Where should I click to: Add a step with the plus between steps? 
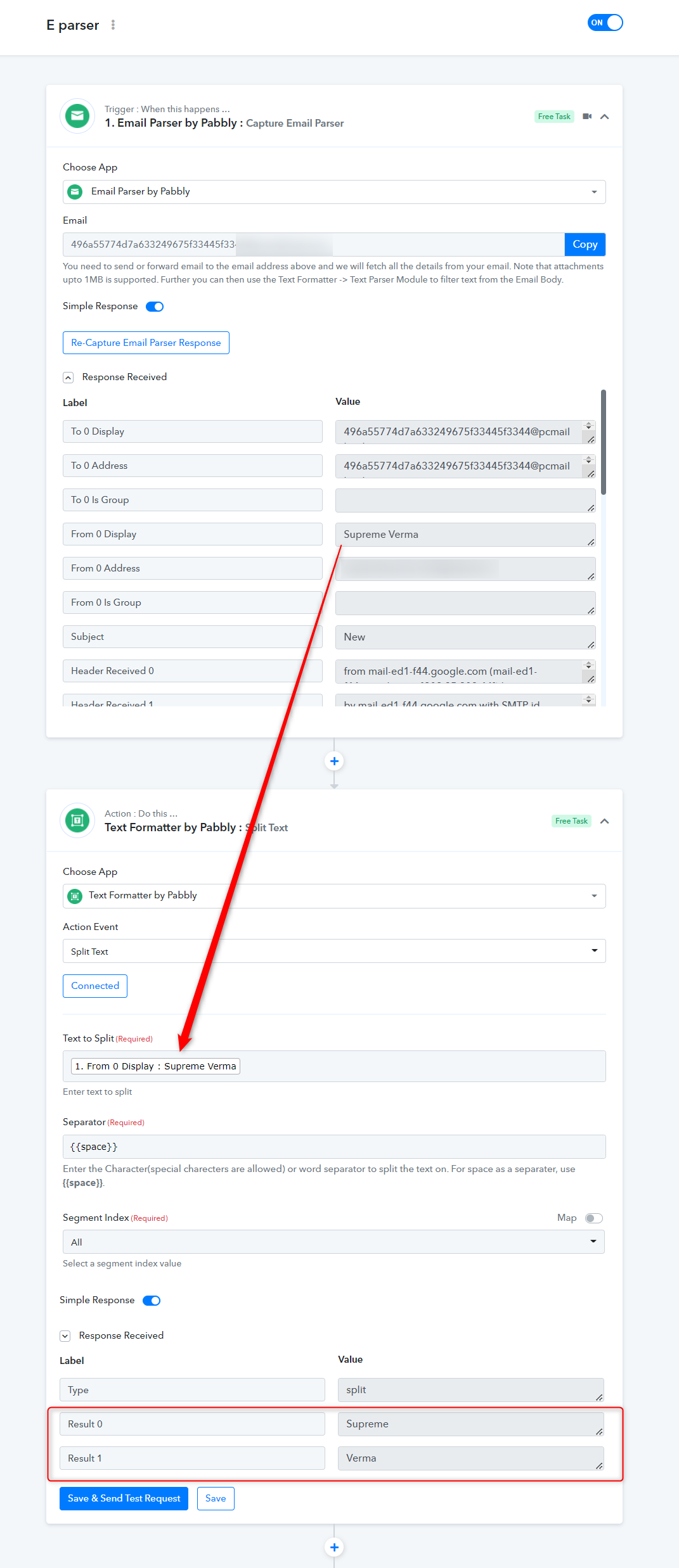pyautogui.click(x=334, y=761)
